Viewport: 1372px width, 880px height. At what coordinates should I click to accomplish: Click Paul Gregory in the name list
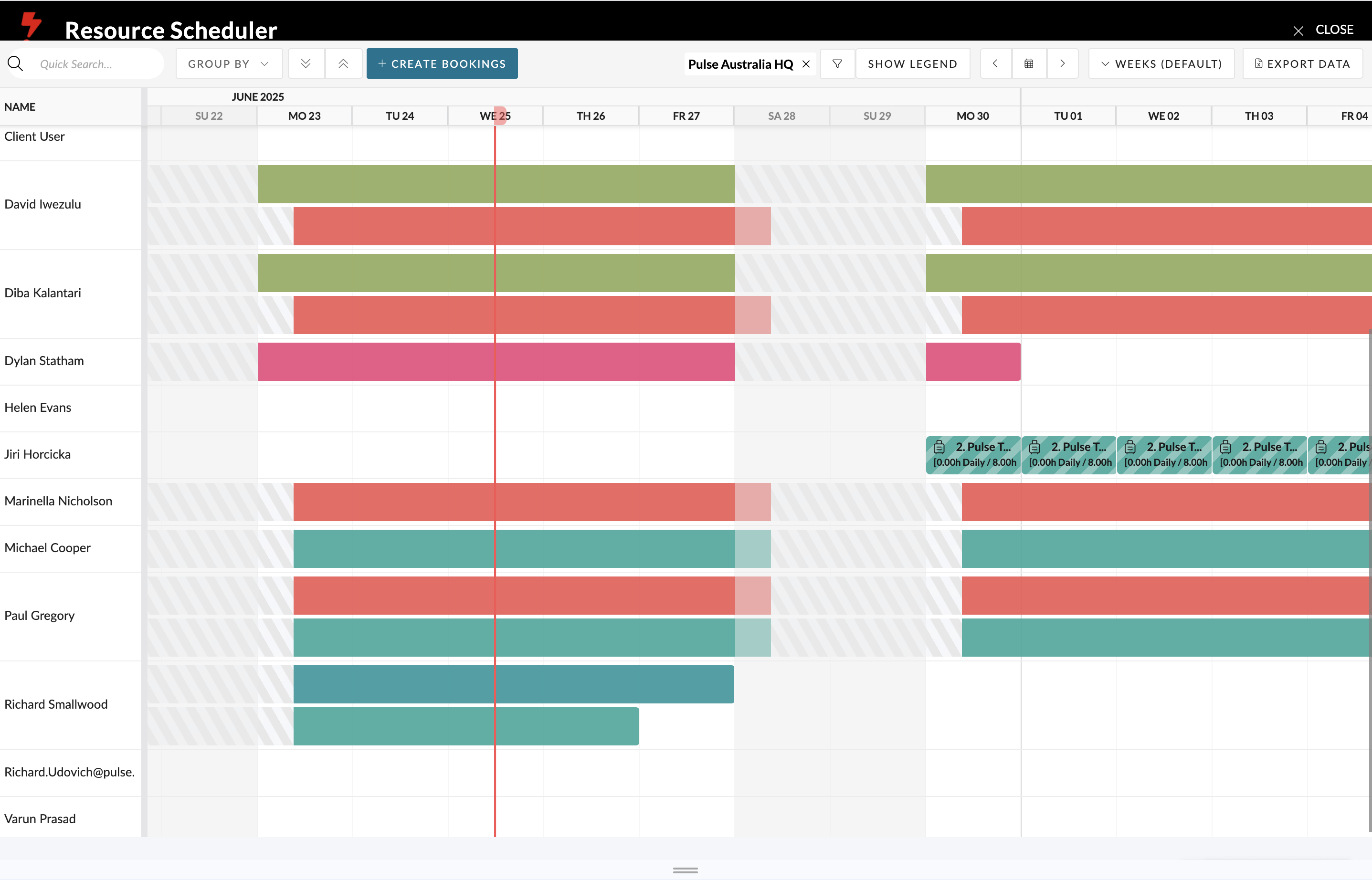pyautogui.click(x=40, y=616)
